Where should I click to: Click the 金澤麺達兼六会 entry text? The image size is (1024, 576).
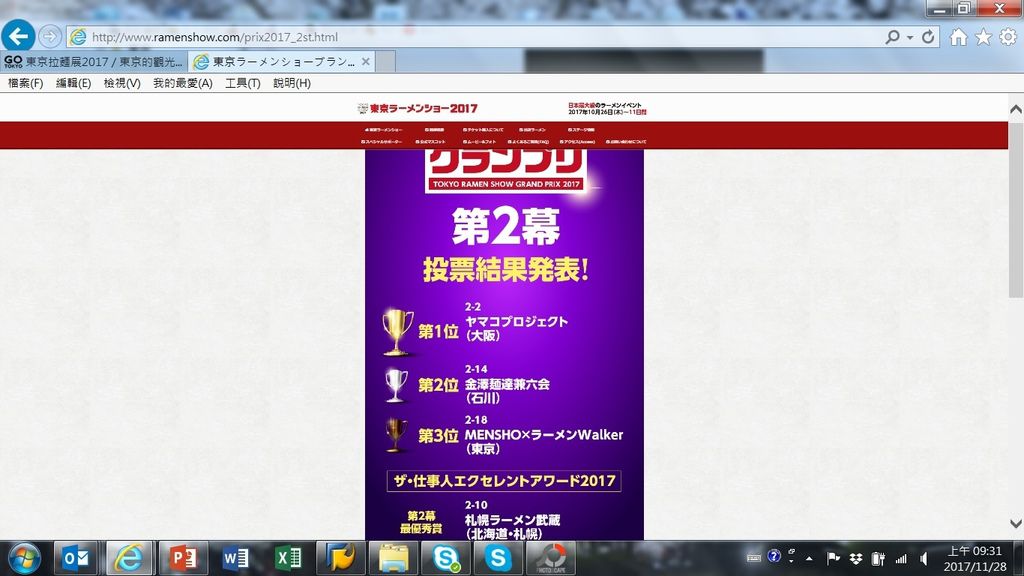click(507, 384)
